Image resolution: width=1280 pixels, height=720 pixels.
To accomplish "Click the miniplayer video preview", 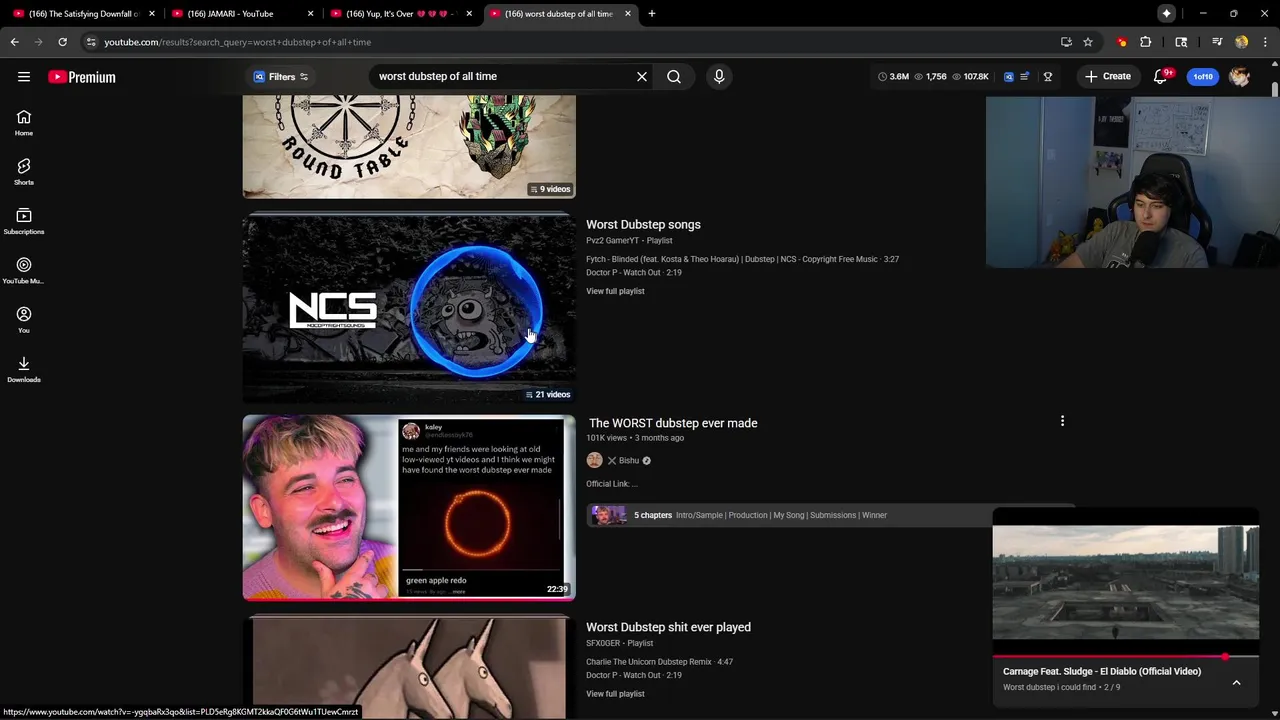I will pyautogui.click(x=1126, y=583).
